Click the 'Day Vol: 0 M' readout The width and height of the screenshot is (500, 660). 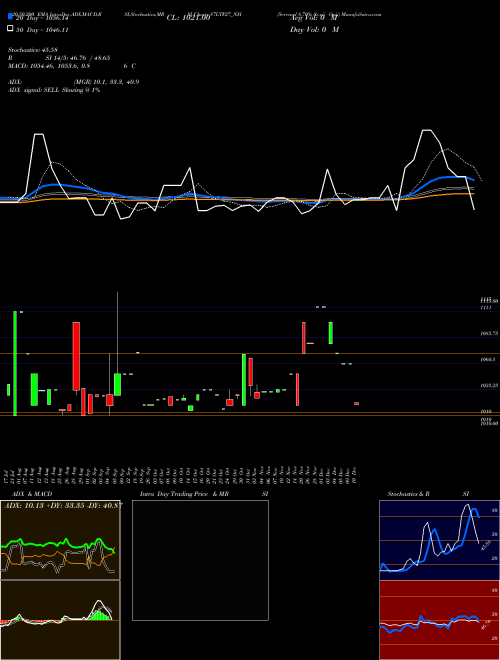pyautogui.click(x=314, y=29)
